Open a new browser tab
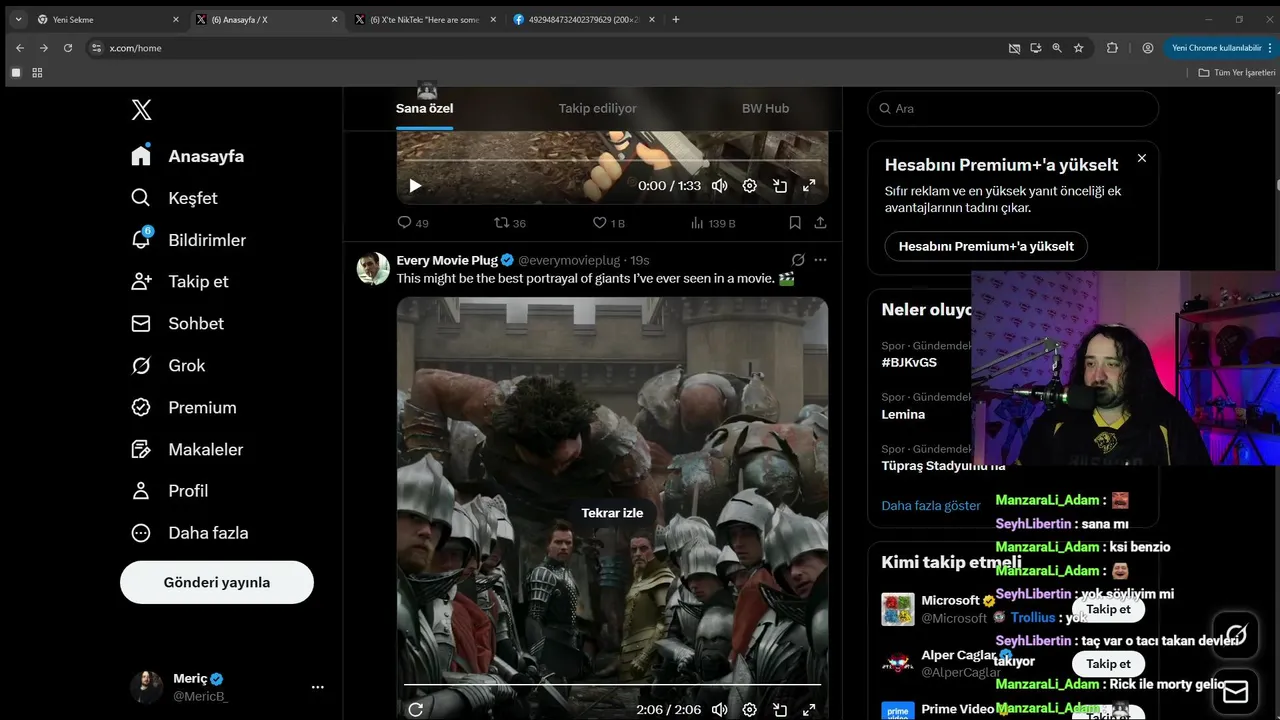The width and height of the screenshot is (1280, 720). click(x=676, y=19)
